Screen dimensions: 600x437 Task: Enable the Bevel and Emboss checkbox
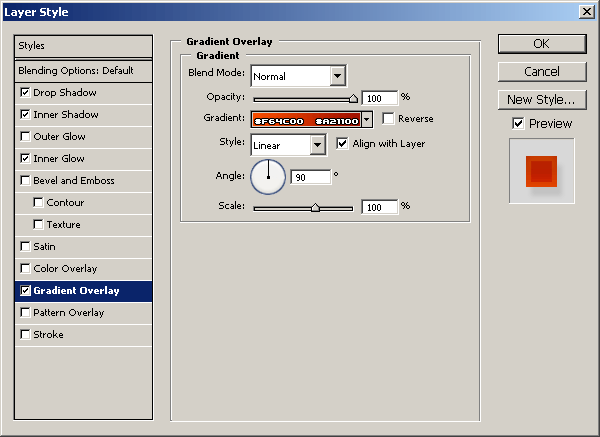pos(25,181)
